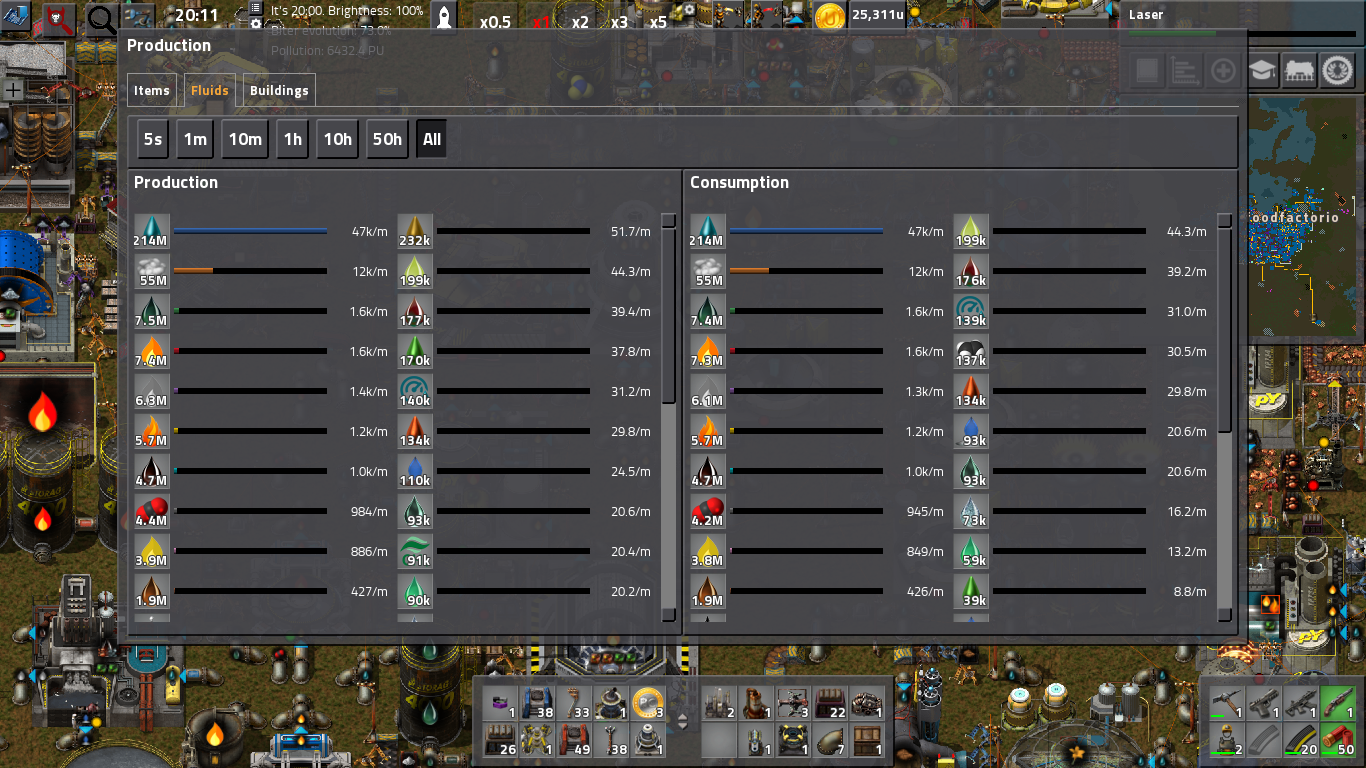1366x768 pixels.
Task: Click the 51.7/m value in Production
Action: (631, 231)
